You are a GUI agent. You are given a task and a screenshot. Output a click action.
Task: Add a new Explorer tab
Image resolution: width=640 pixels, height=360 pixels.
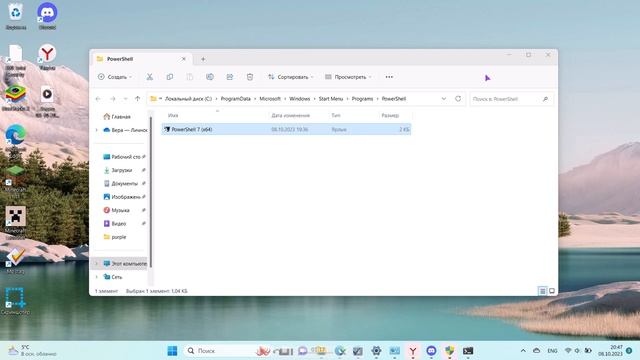point(203,59)
